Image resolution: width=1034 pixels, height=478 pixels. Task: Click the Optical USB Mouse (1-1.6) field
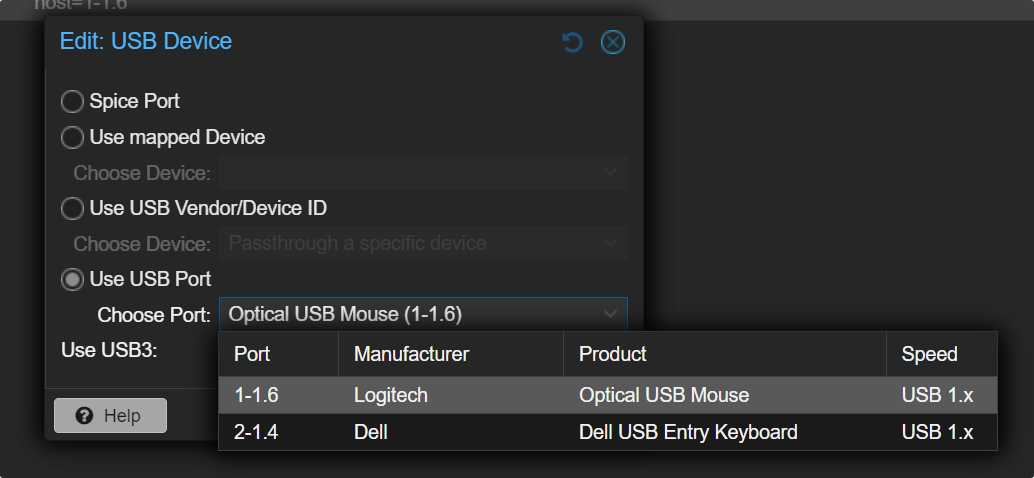coord(410,314)
